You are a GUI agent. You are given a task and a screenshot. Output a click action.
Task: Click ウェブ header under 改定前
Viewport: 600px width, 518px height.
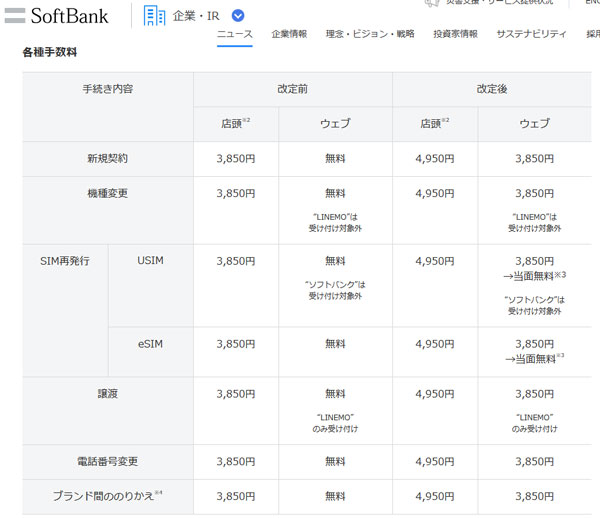click(335, 123)
